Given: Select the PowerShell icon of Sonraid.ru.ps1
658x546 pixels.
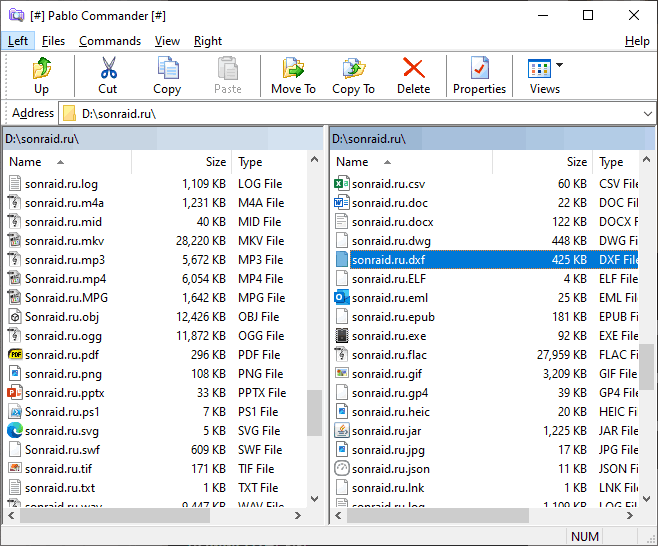Looking at the screenshot, I should pos(15,412).
